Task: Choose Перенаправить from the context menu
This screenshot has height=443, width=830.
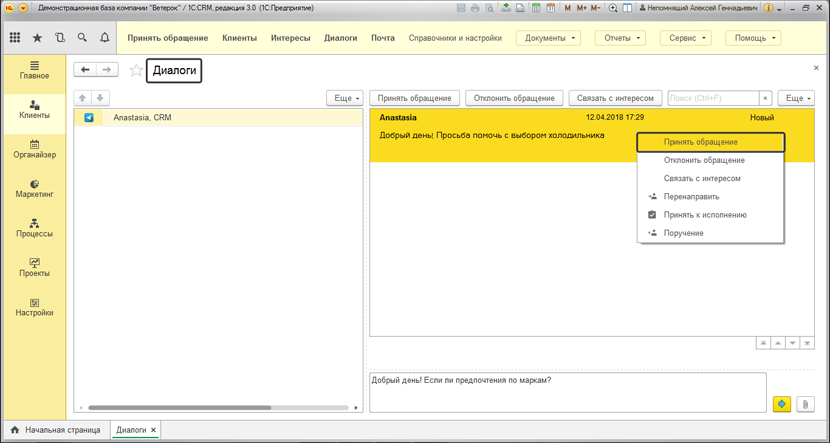Action: 691,197
